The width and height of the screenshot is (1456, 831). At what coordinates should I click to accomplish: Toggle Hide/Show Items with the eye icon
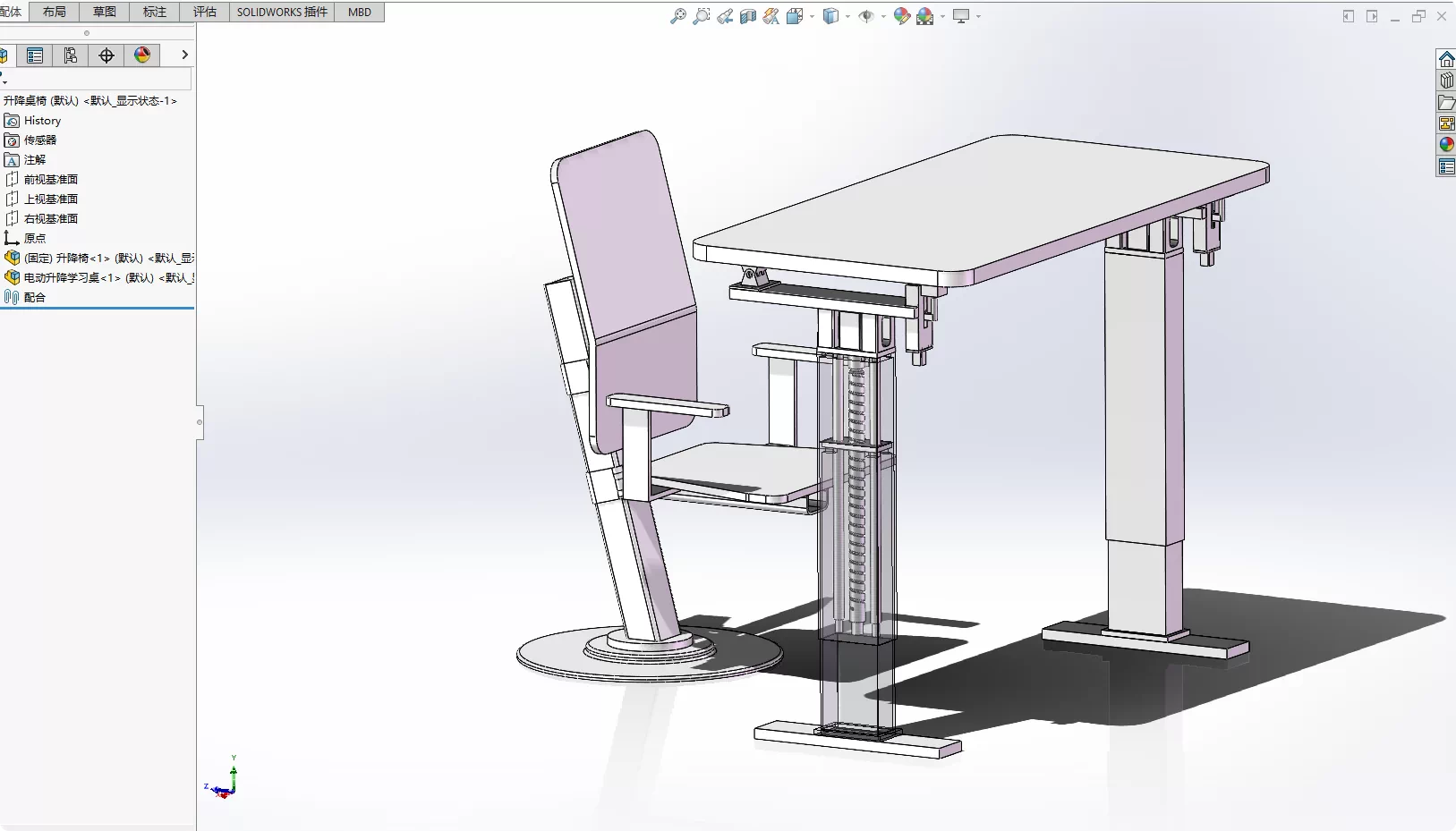(867, 16)
